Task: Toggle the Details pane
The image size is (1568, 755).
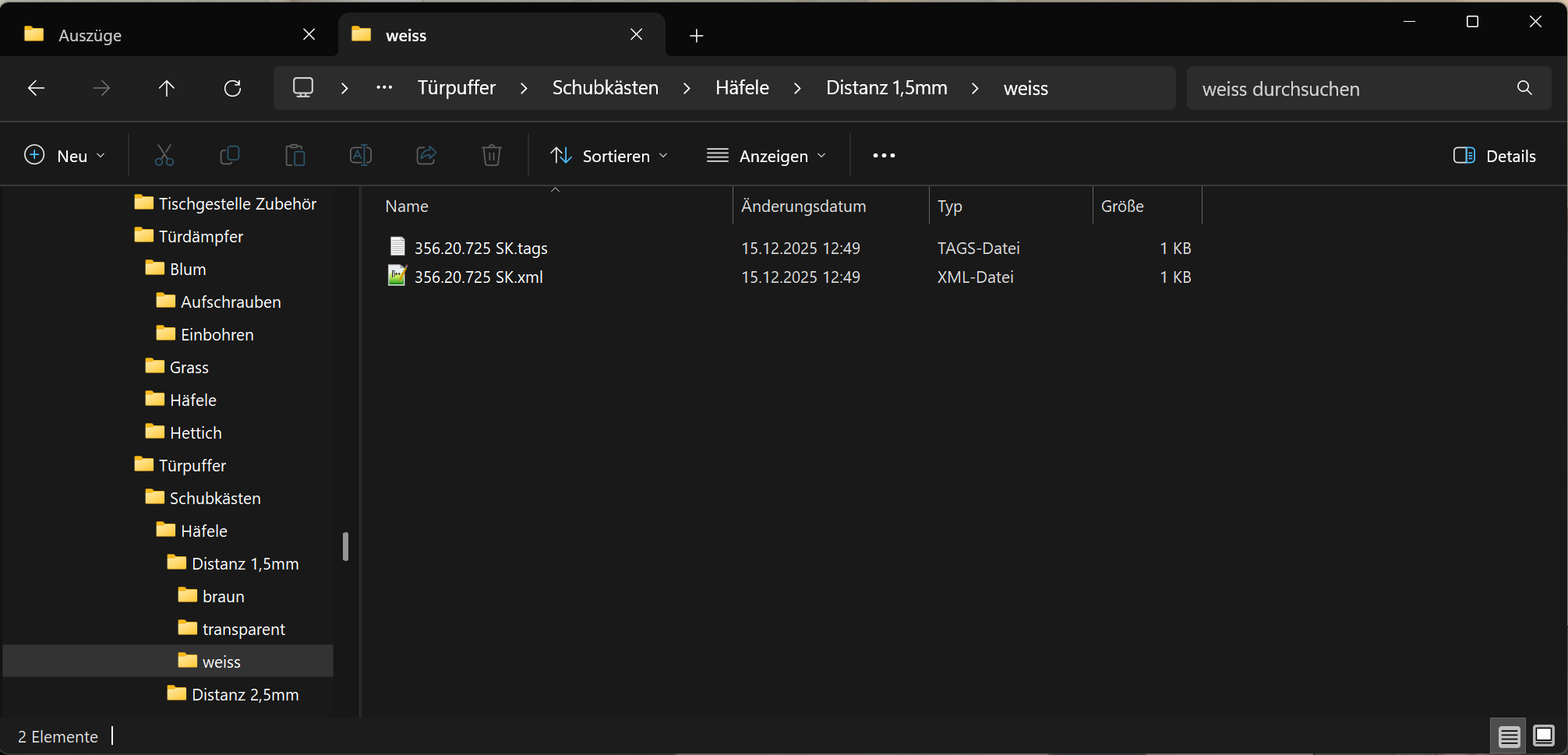Action: pos(1495,156)
